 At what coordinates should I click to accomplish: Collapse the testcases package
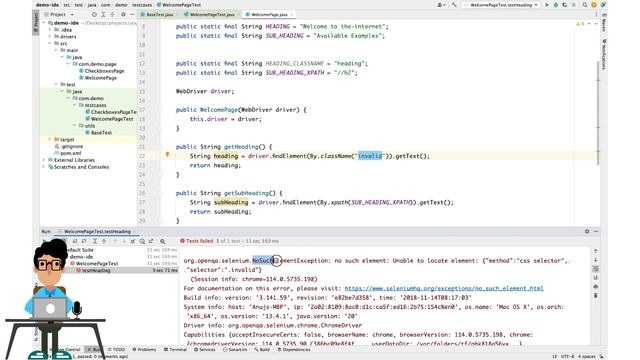coord(75,105)
